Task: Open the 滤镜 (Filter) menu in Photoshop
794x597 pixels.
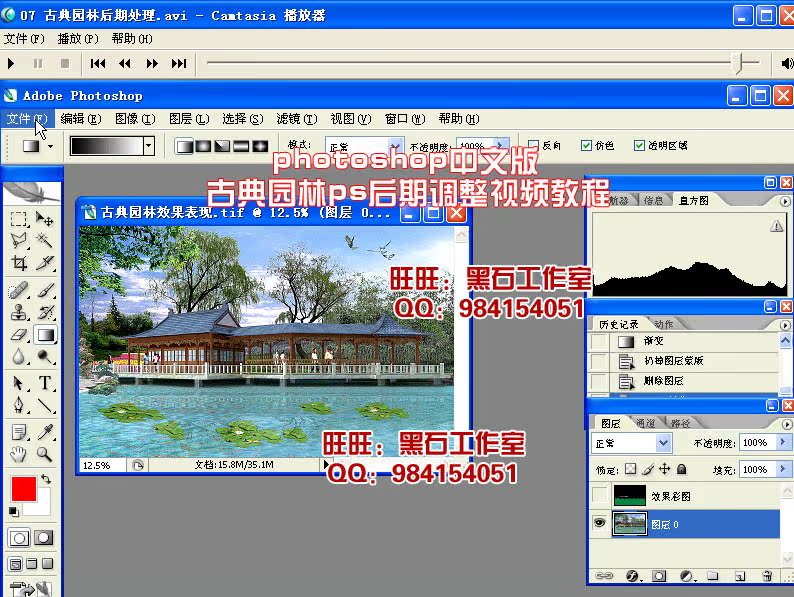Action: [x=287, y=119]
